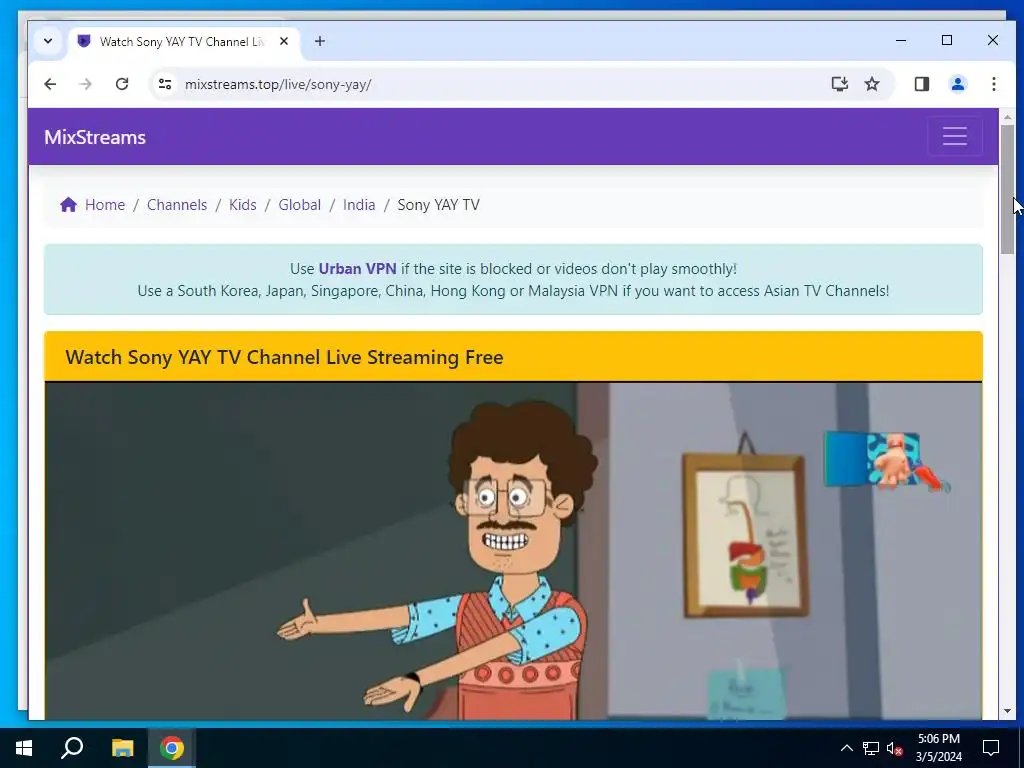Expand the tab search dropdown arrow
Viewport: 1024px width, 768px height.
48,41
